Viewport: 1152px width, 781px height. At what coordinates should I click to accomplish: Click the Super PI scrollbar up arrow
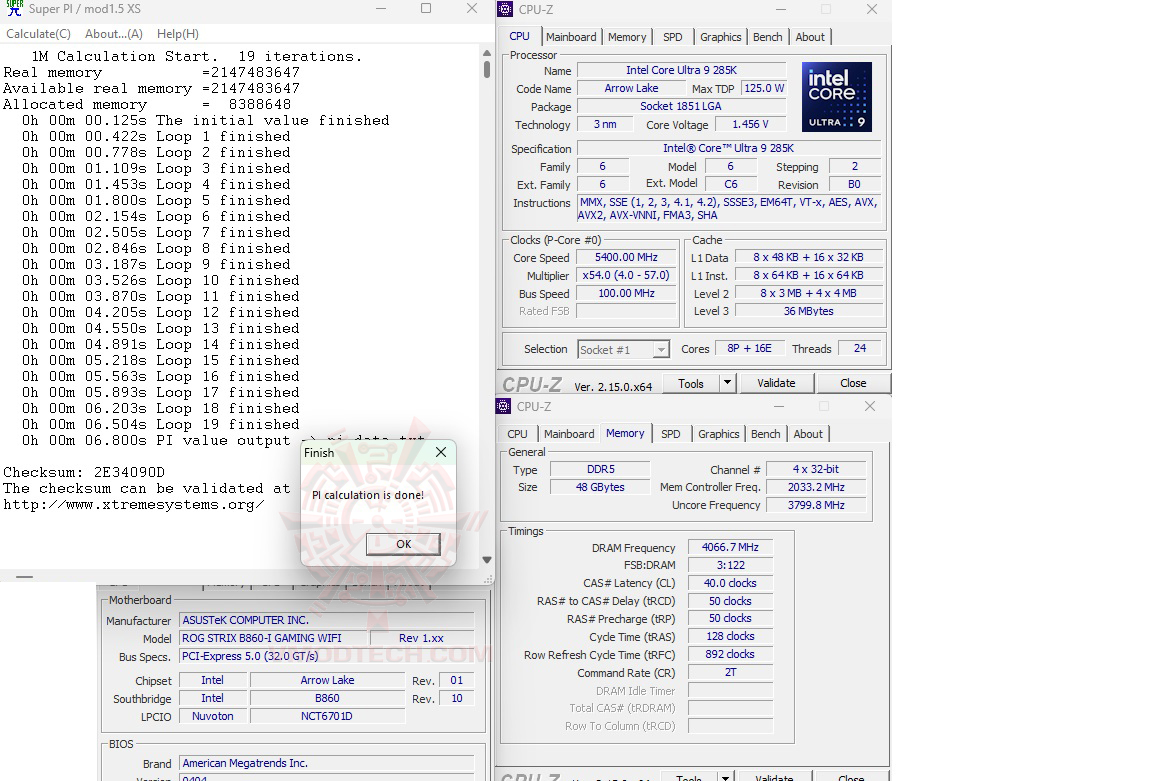pos(486,53)
